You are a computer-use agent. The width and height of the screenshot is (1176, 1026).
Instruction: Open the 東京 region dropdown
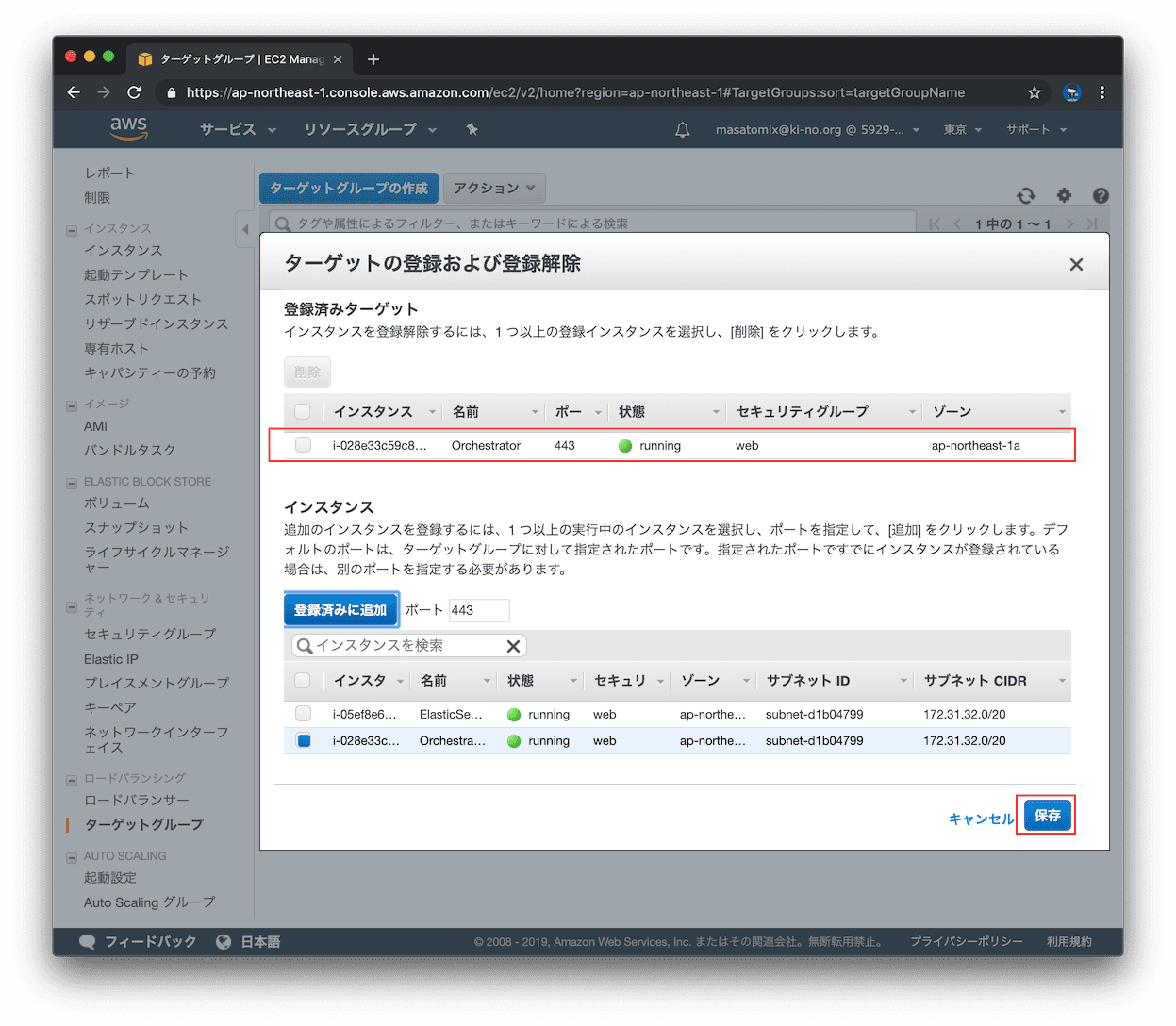[x=963, y=130]
